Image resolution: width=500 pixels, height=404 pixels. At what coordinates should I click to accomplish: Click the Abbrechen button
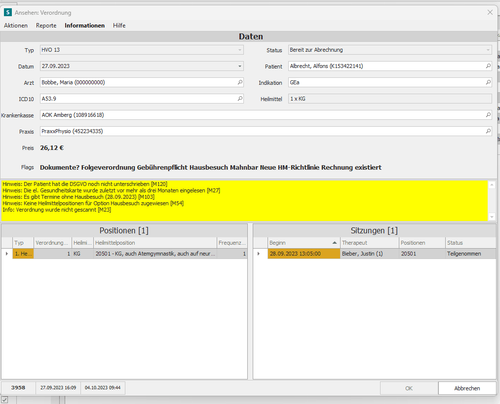(467, 388)
